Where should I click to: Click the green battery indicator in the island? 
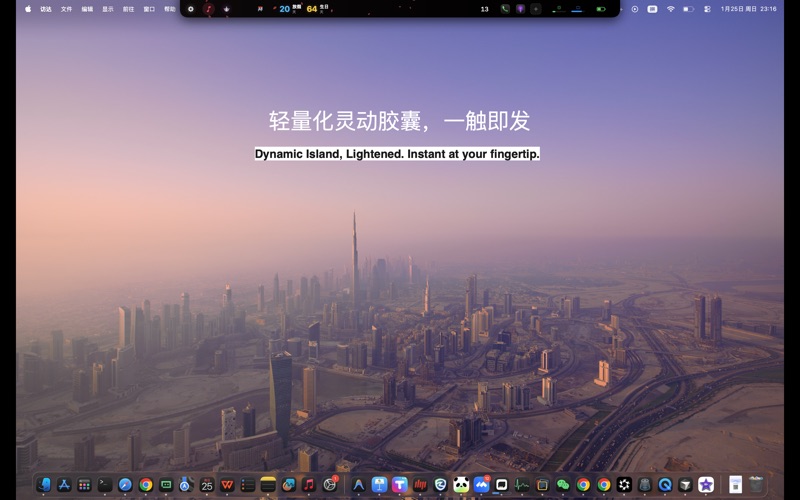tap(601, 9)
